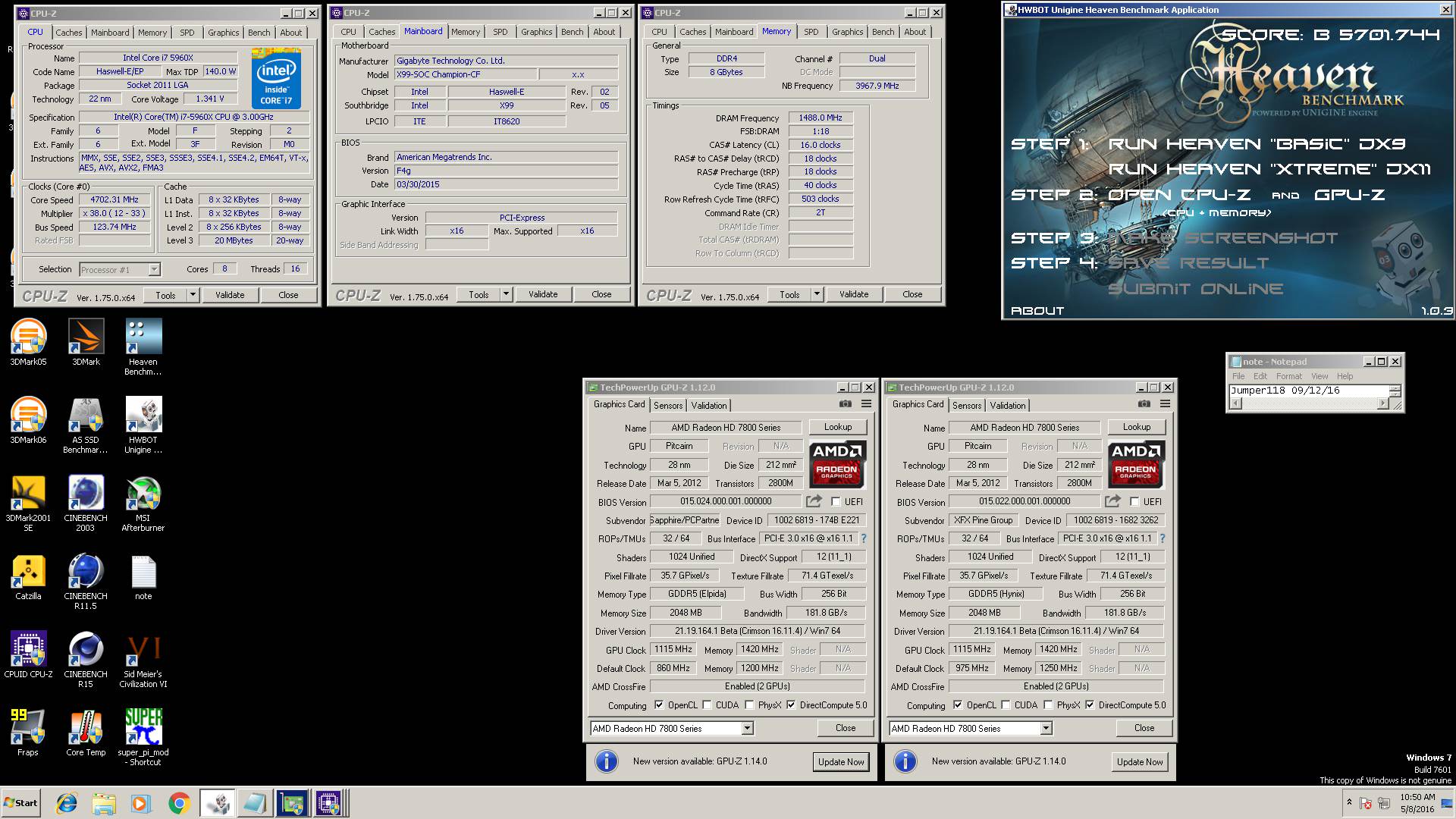
Task: Open Internet Explorer from the taskbar
Action: point(67,803)
